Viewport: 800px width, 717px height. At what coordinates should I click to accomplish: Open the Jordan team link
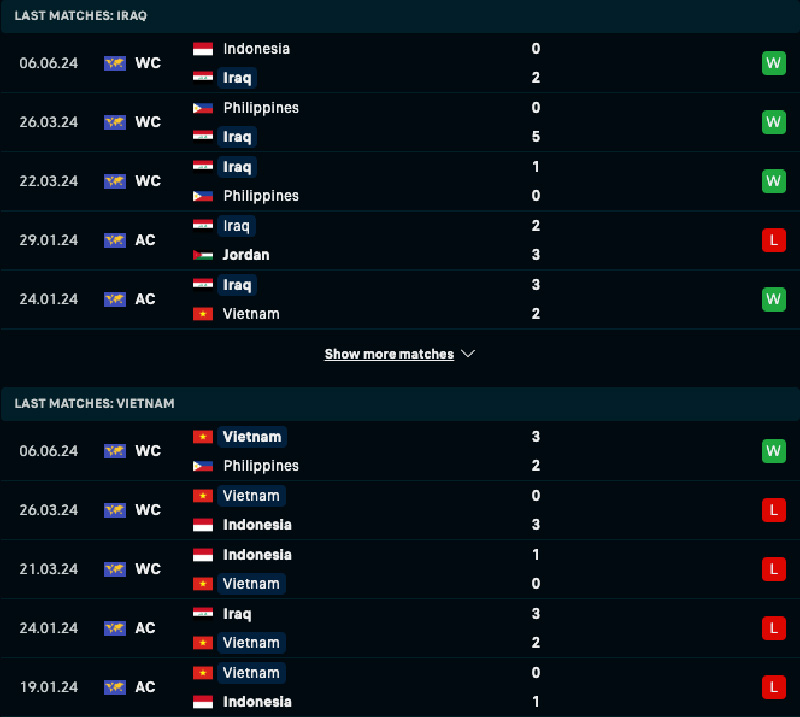245,255
